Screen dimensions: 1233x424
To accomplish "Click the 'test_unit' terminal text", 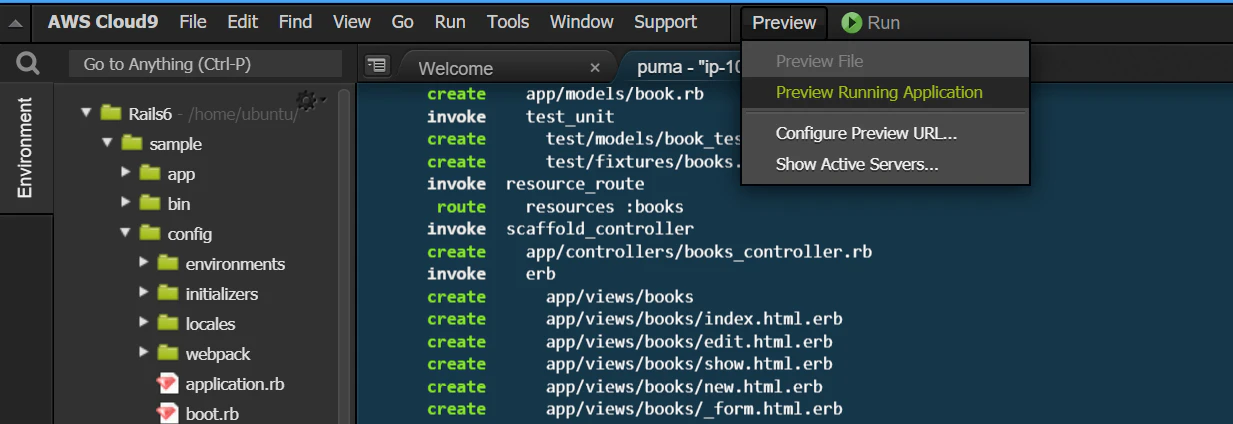I will [x=570, y=117].
